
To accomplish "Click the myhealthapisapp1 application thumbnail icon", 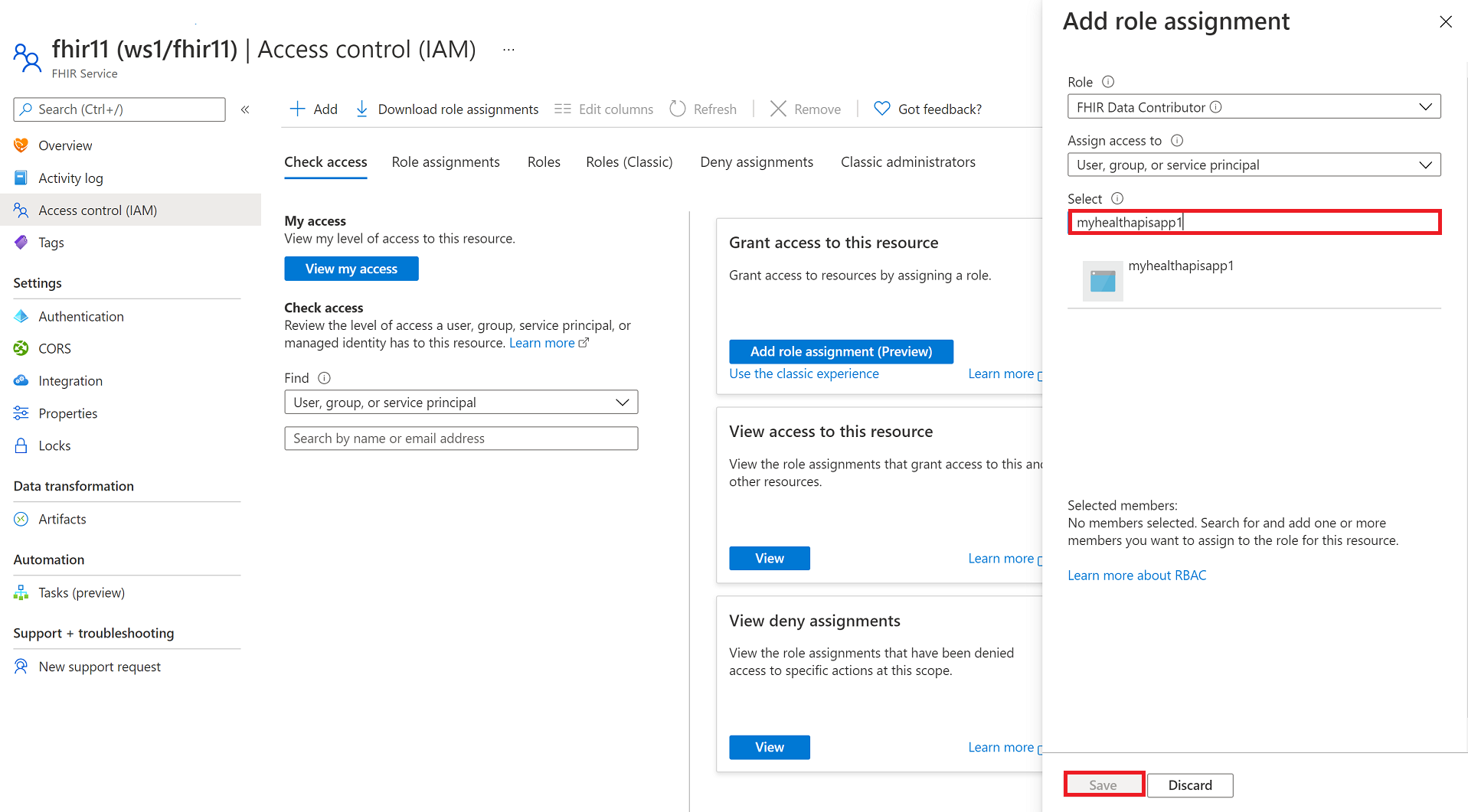I will pos(1103,281).
